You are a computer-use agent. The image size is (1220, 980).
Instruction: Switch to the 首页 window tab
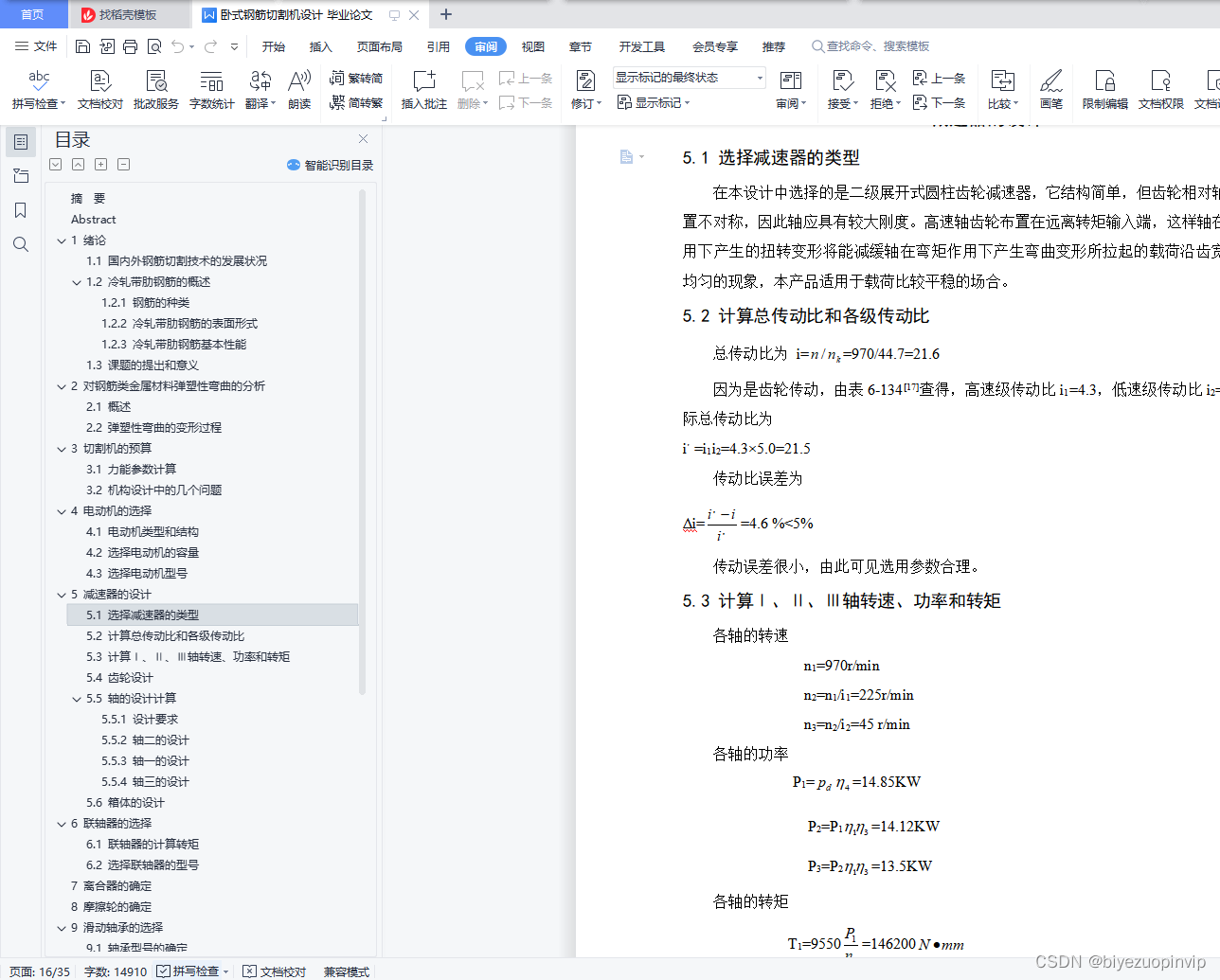click(33, 14)
